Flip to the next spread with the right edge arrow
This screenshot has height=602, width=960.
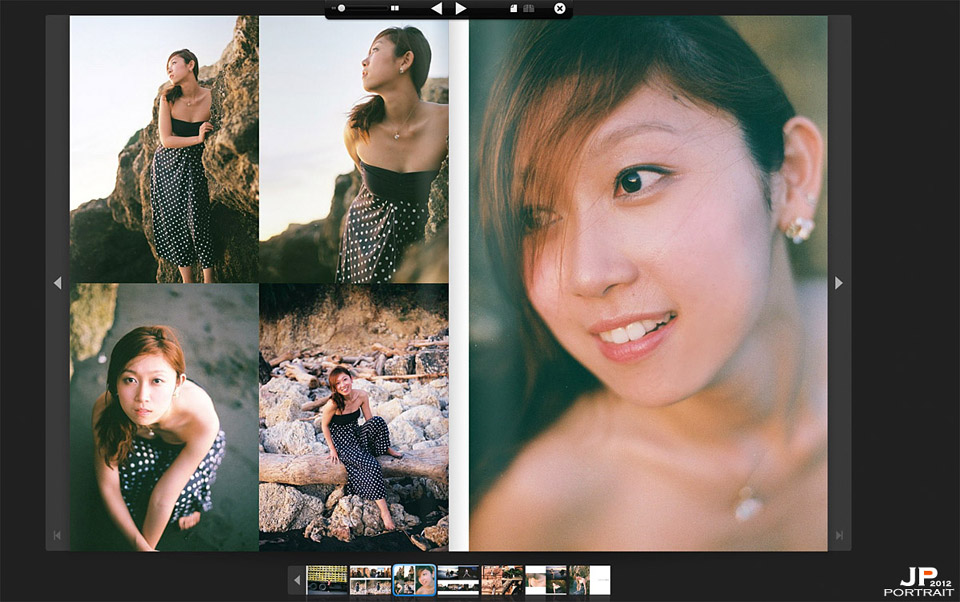click(839, 283)
